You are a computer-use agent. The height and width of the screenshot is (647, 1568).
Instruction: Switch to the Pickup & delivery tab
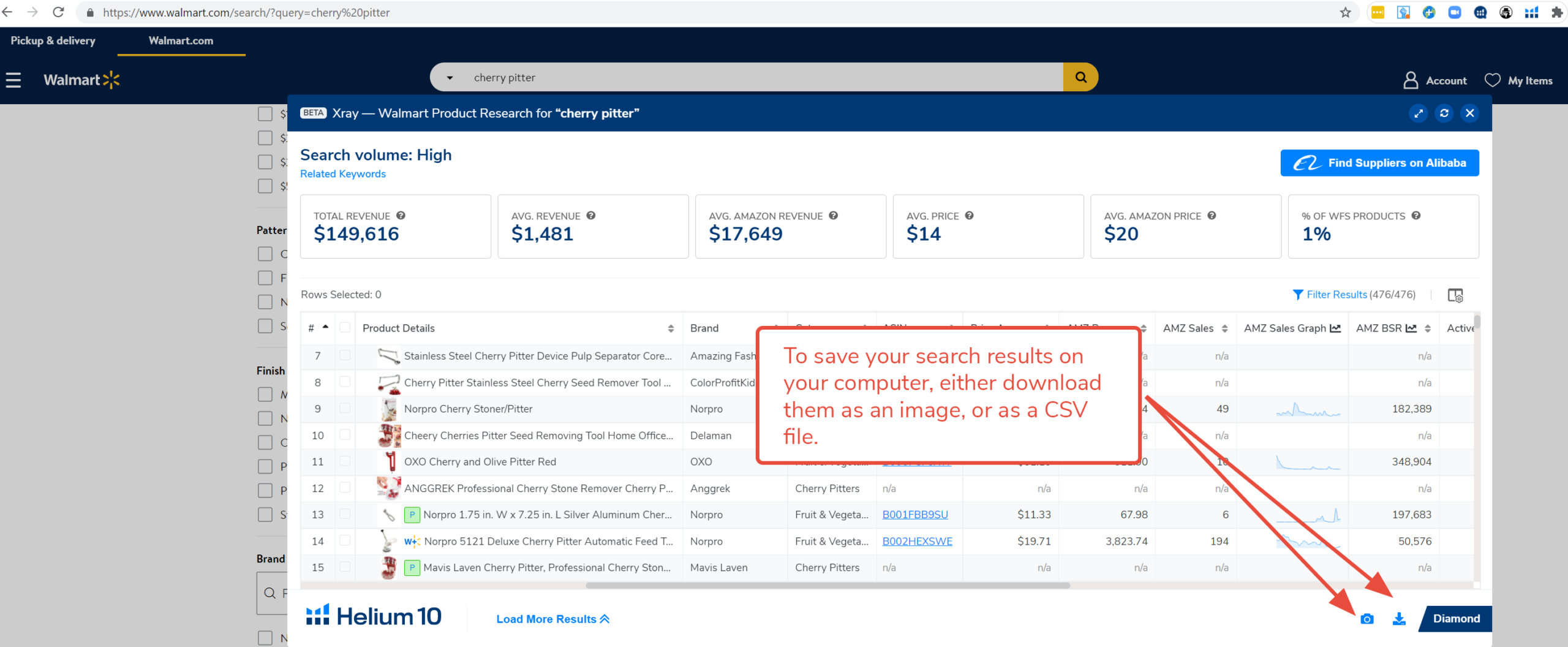point(53,41)
